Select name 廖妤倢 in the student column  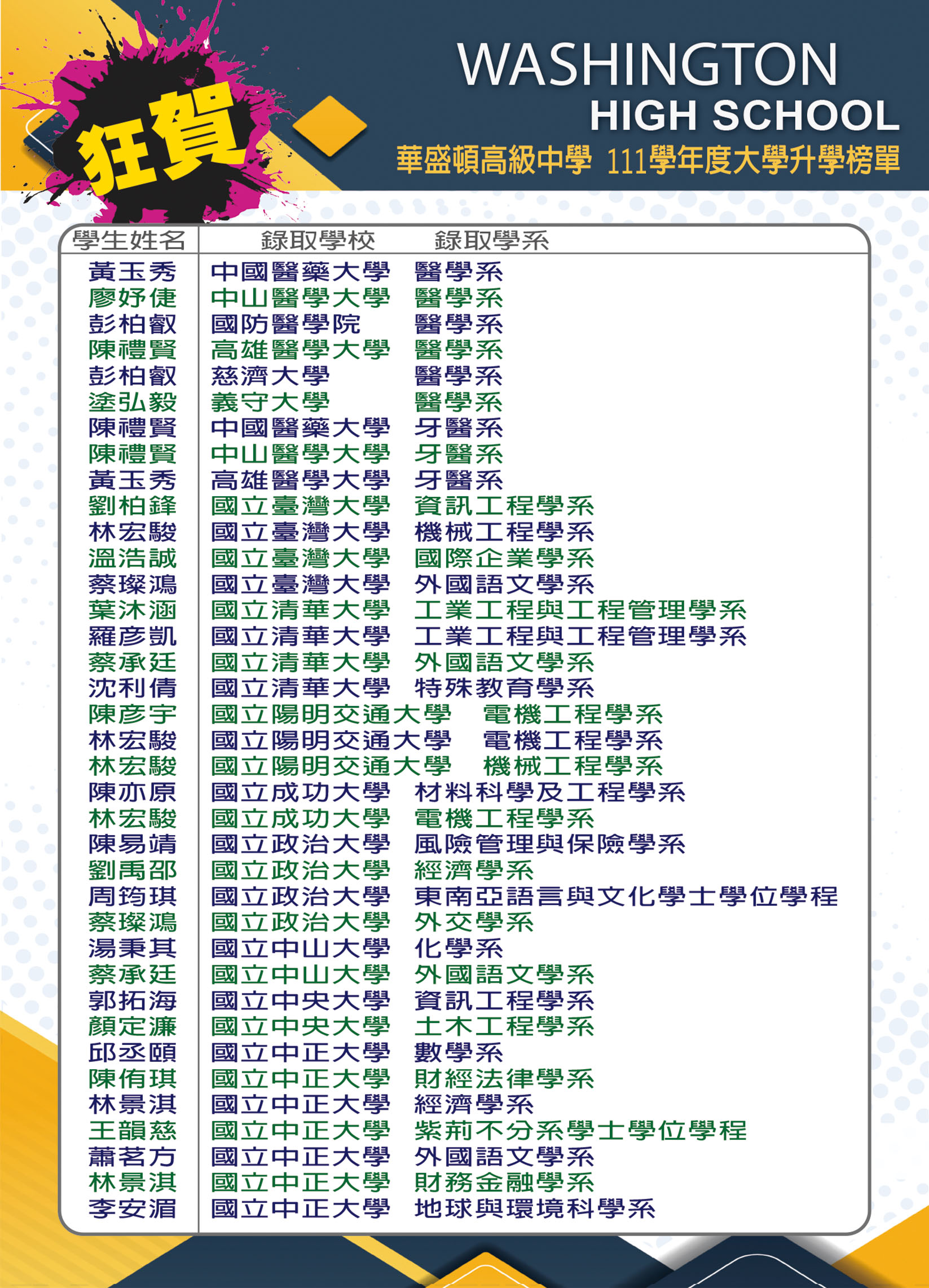coord(133,298)
